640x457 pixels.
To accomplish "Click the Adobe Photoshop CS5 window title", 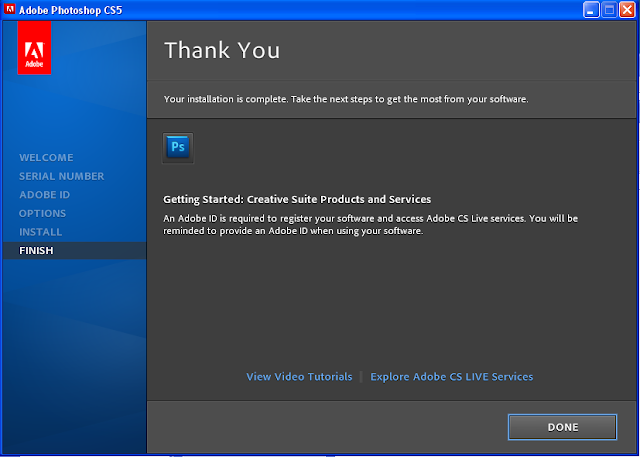I will (71, 10).
